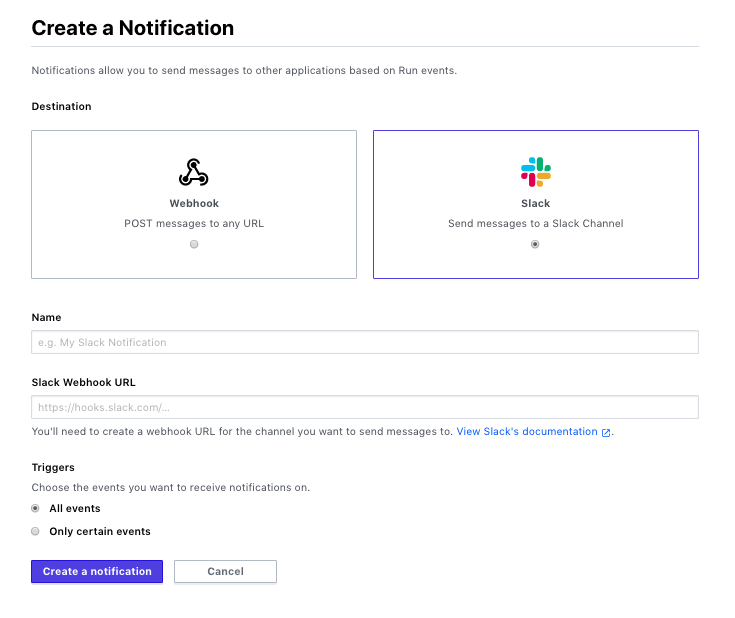Click the "All events" label text
735x618 pixels.
tap(75, 508)
